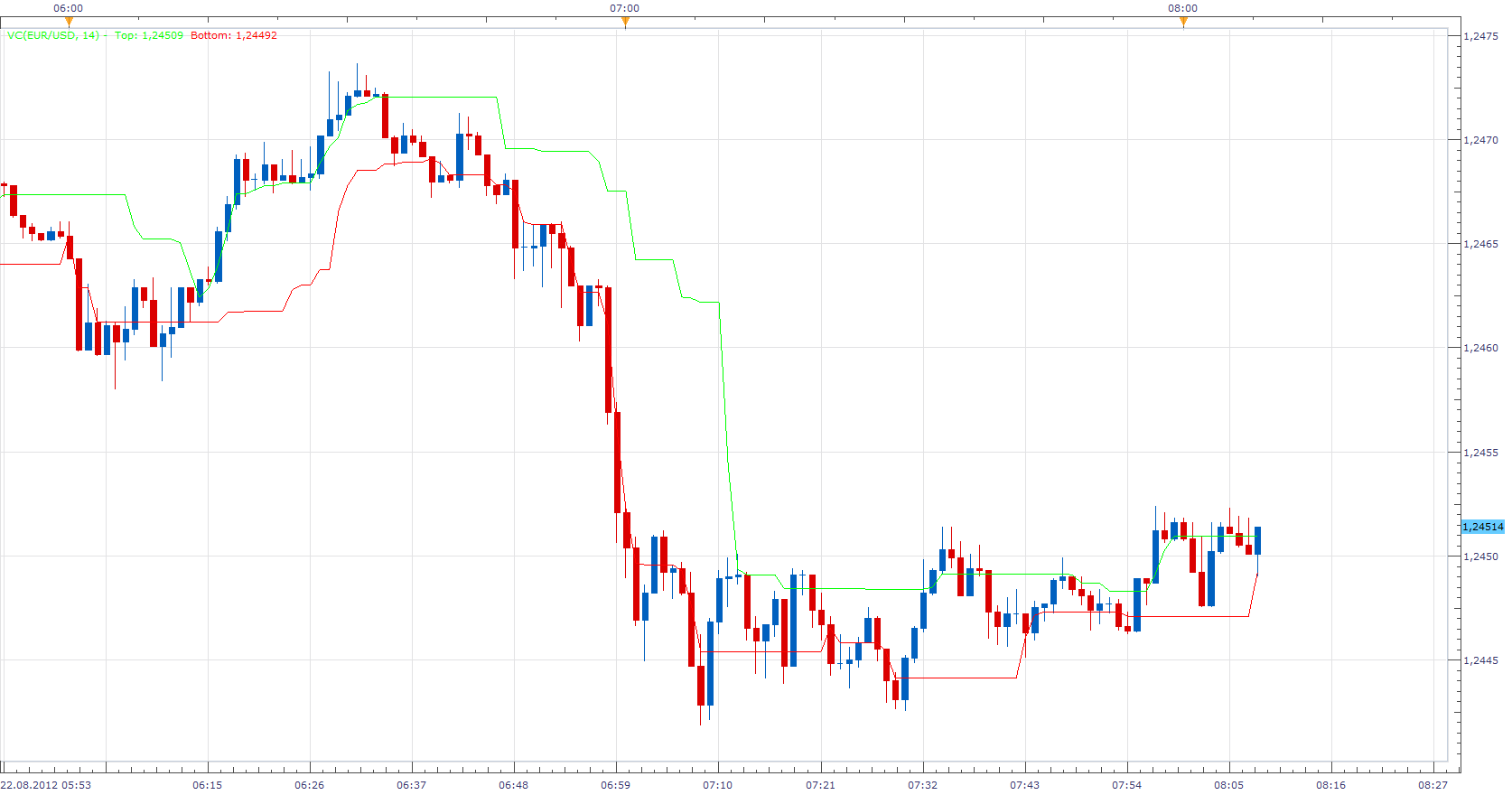
Task: Click the current price tag 1,24514
Action: tap(1483, 527)
